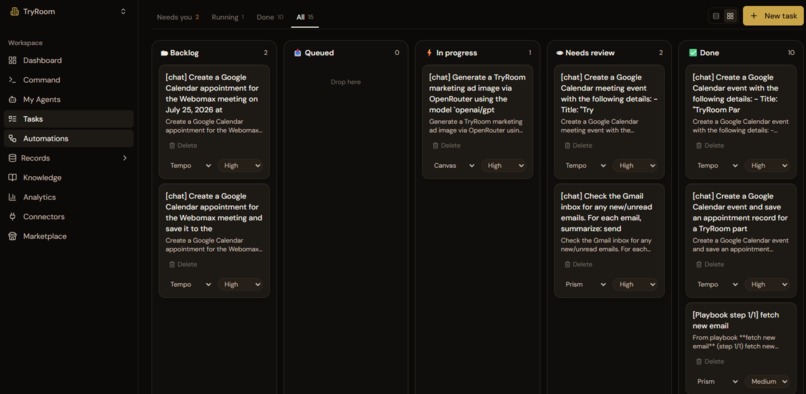Delete the Webomax July 25 backlog task

click(183, 146)
